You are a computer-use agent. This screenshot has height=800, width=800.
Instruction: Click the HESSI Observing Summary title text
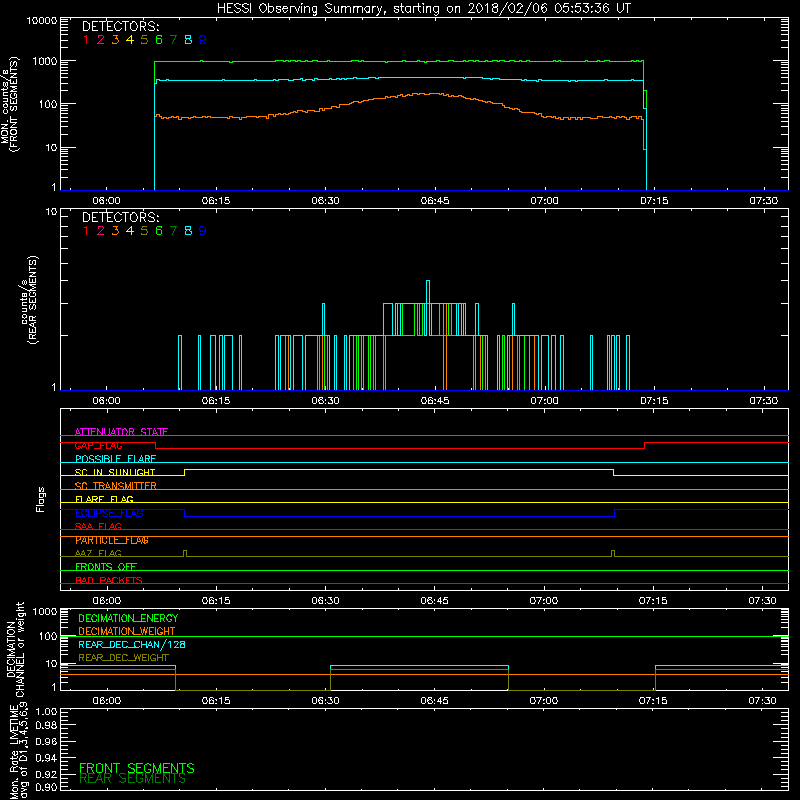click(x=423, y=9)
